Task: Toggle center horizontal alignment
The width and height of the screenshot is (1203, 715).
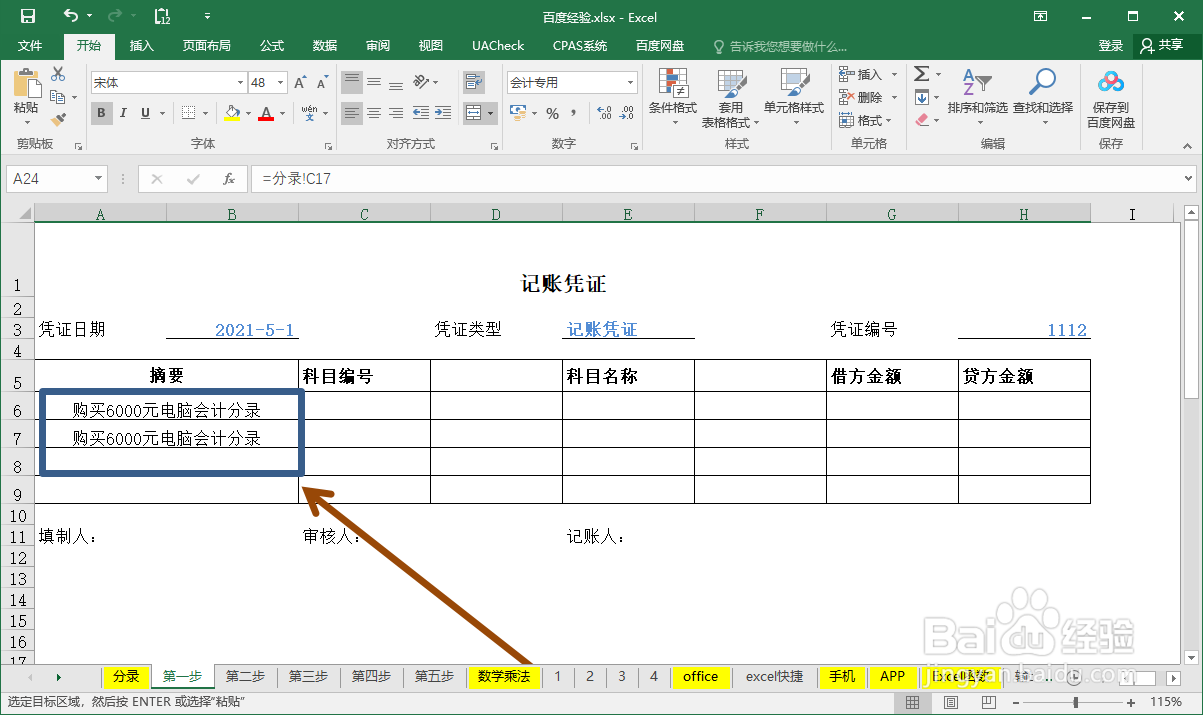Action: pyautogui.click(x=374, y=113)
